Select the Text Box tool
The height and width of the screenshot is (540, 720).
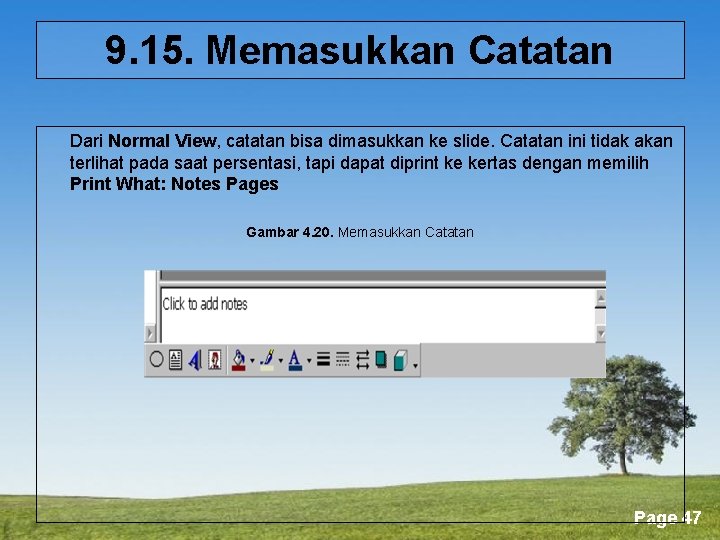pyautogui.click(x=175, y=360)
